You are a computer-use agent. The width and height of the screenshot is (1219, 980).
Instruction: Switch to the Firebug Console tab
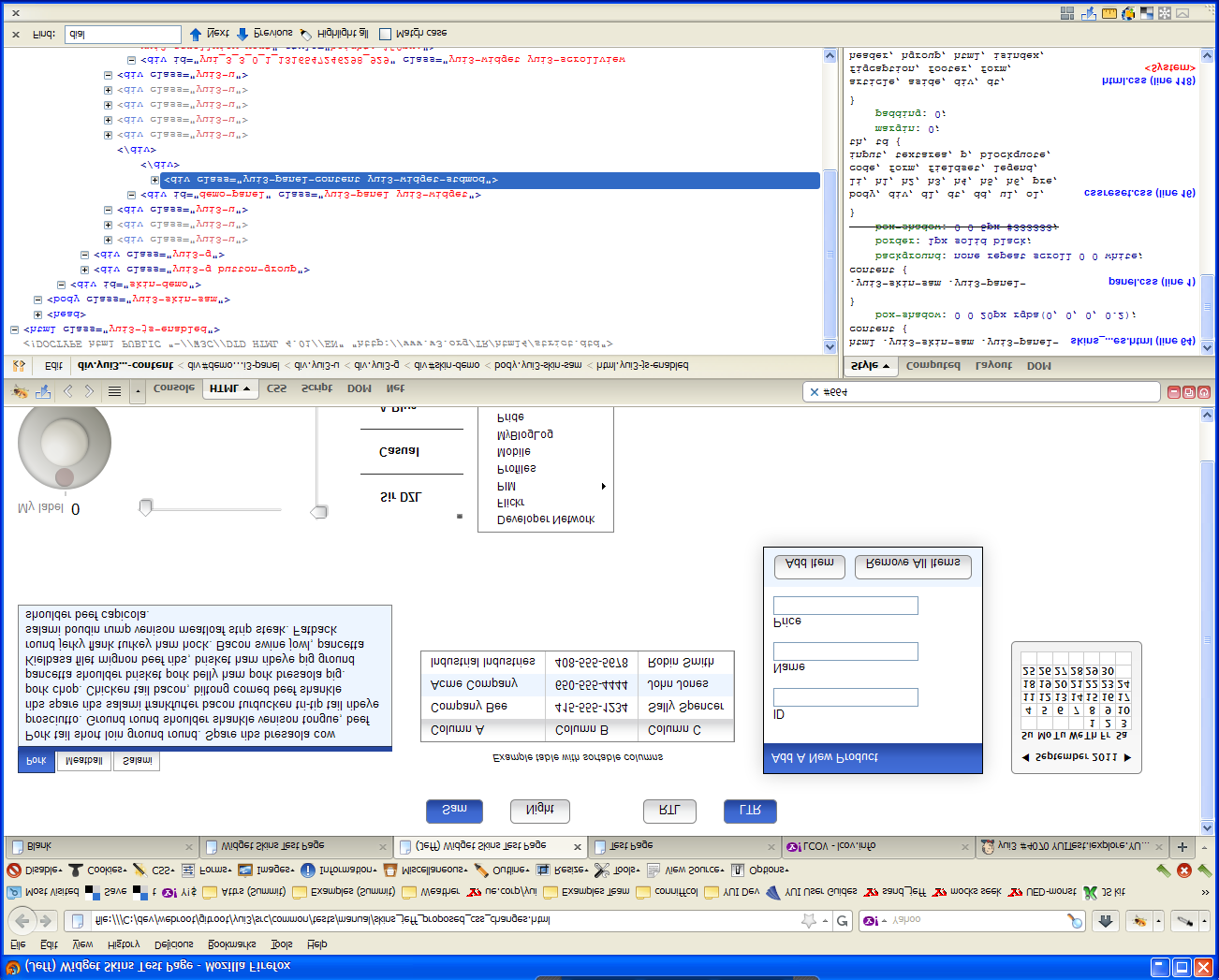[x=173, y=388]
